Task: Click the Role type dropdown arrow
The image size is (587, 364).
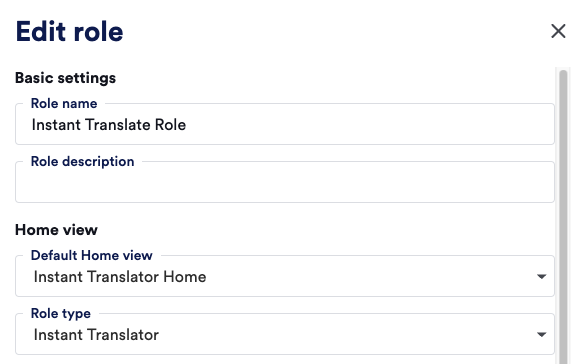Action: tap(541, 334)
